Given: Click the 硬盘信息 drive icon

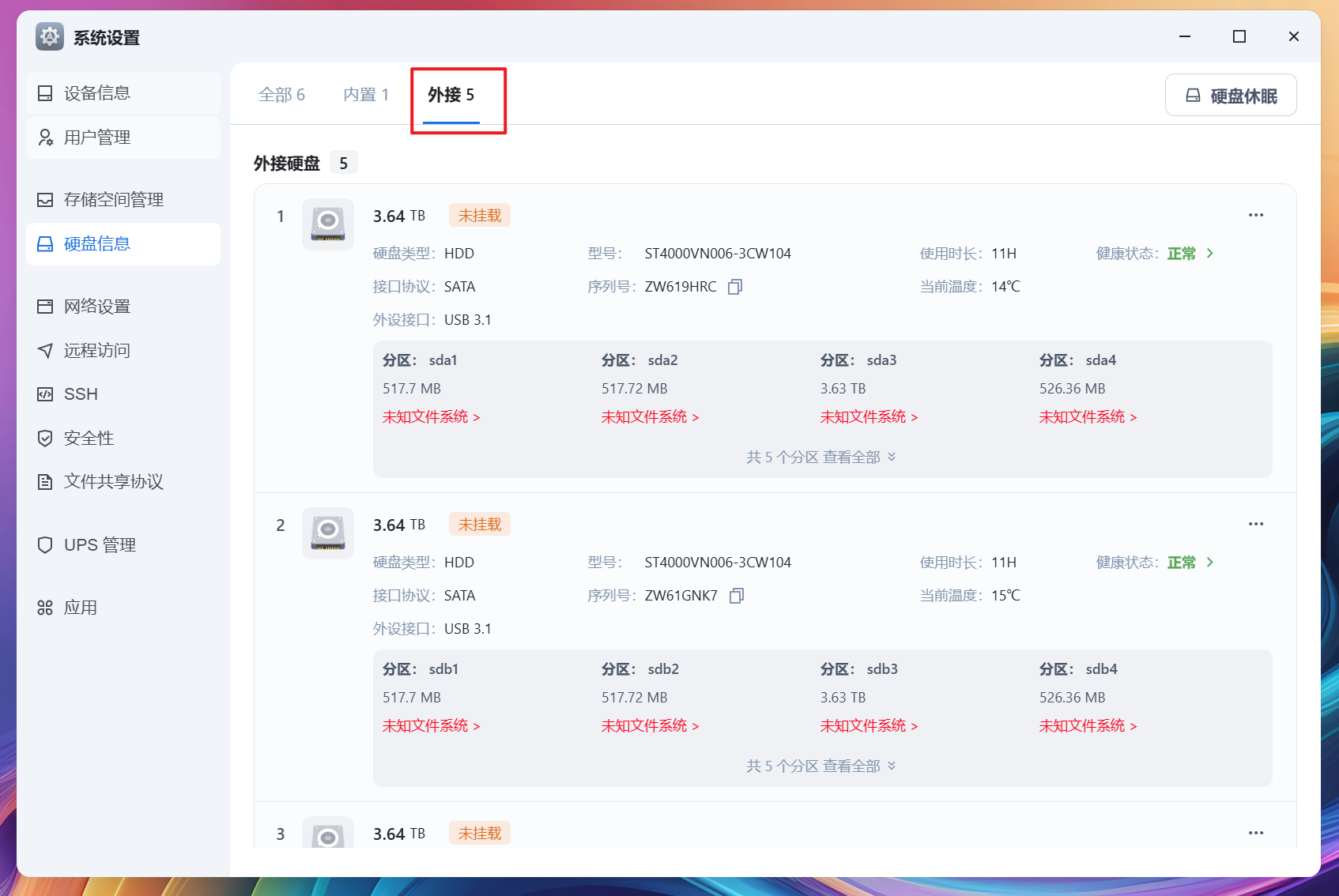Looking at the screenshot, I should [45, 244].
